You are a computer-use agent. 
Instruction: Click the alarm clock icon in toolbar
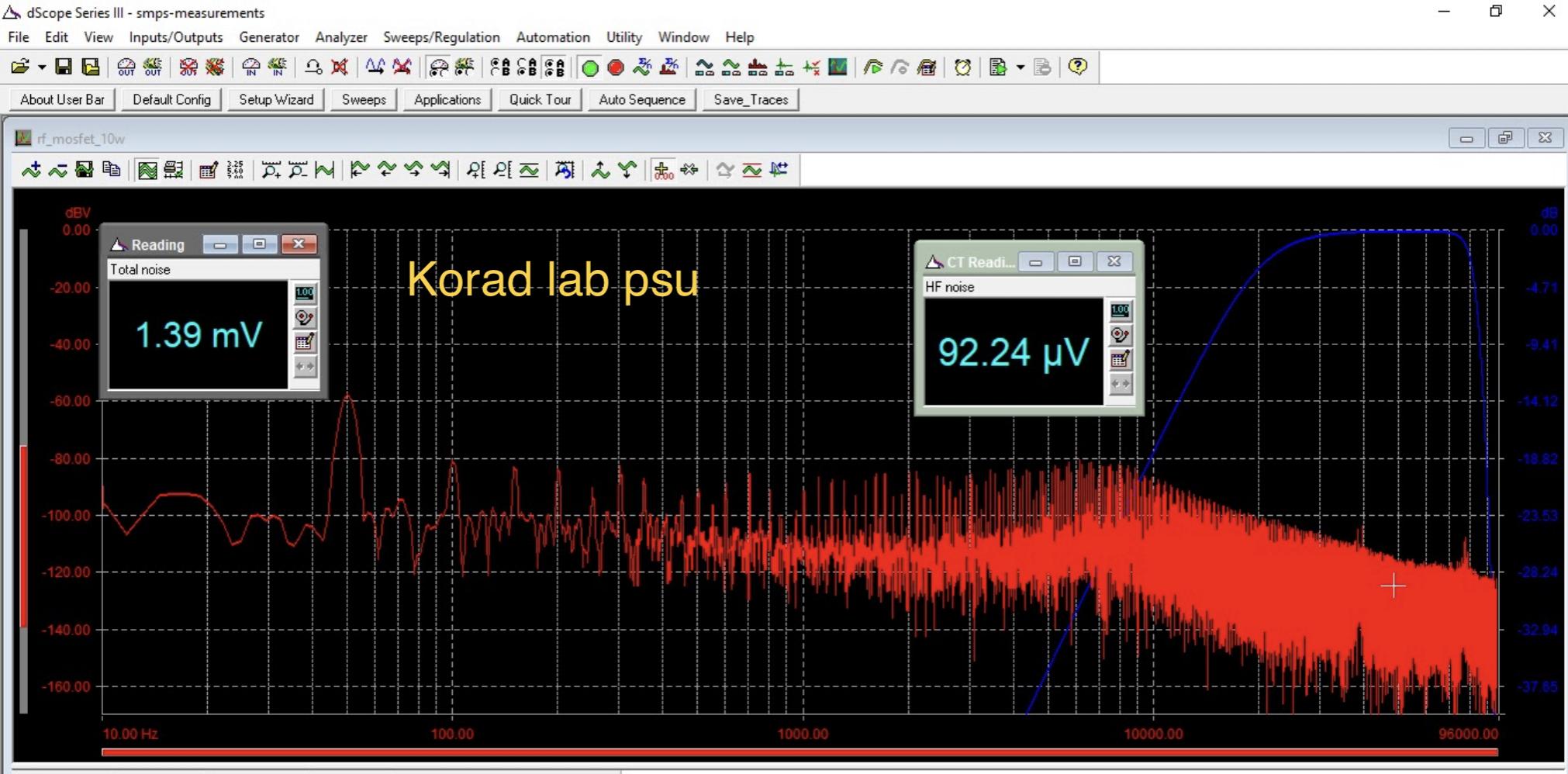click(x=963, y=67)
